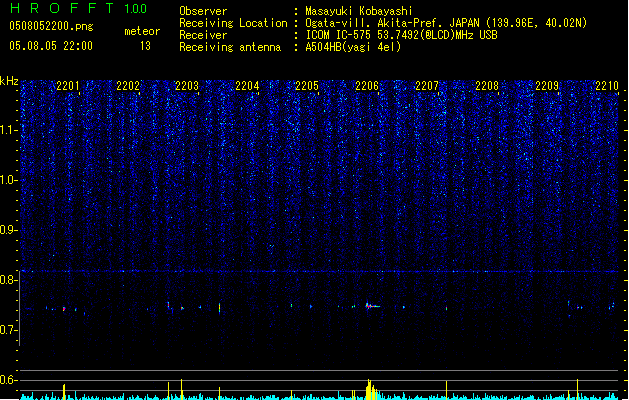
Task: Select observer name Masayuki Kobayashi
Action: click(x=359, y=11)
